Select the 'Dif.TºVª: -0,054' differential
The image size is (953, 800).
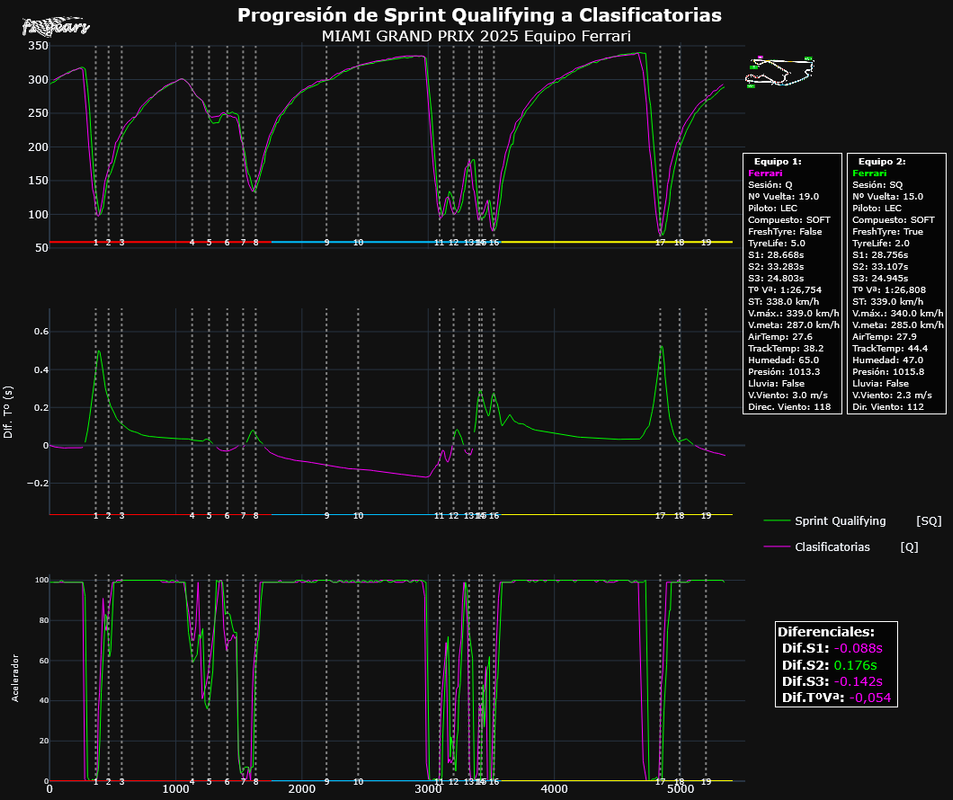tap(836, 698)
